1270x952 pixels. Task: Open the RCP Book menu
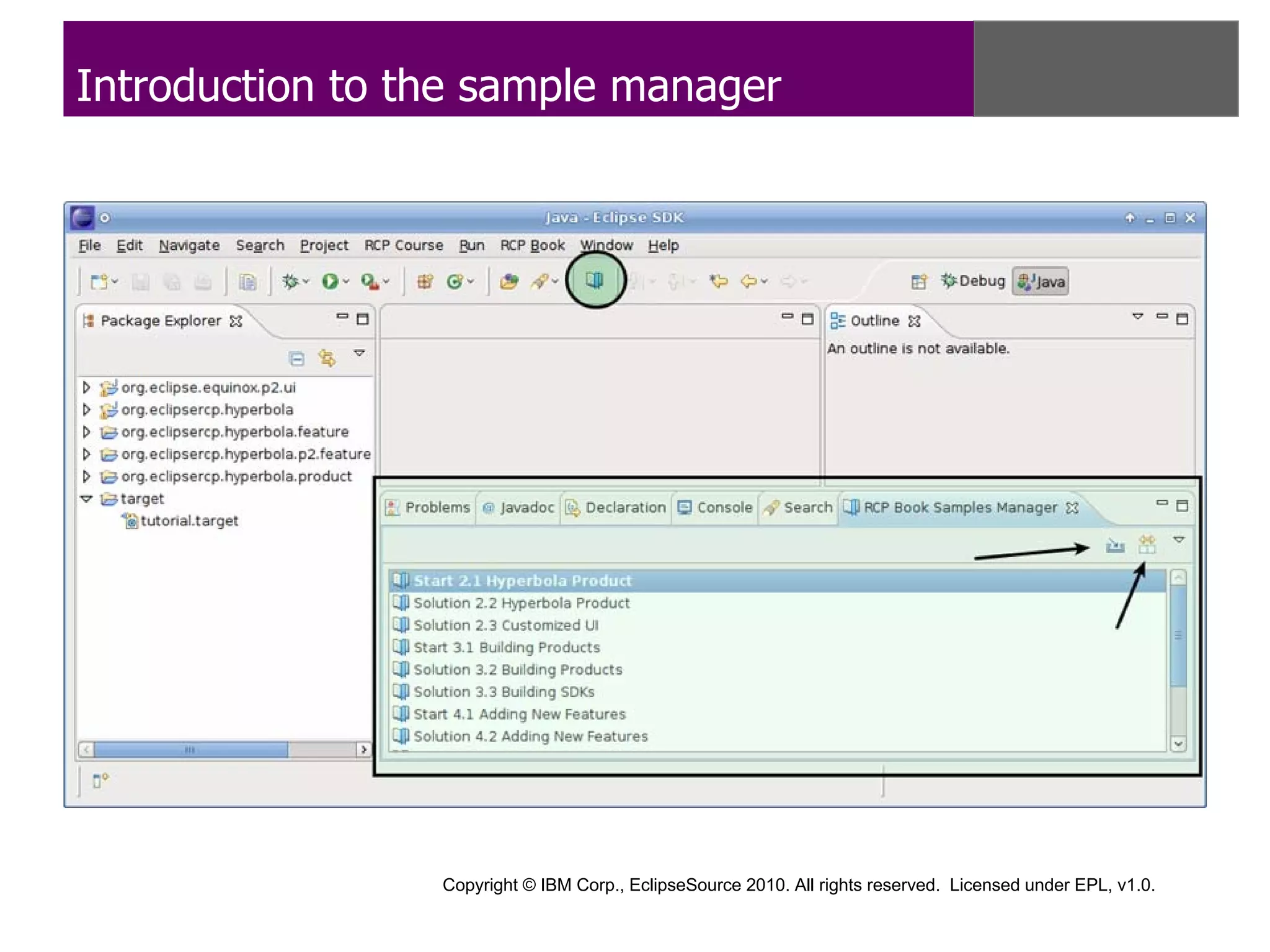click(x=532, y=245)
